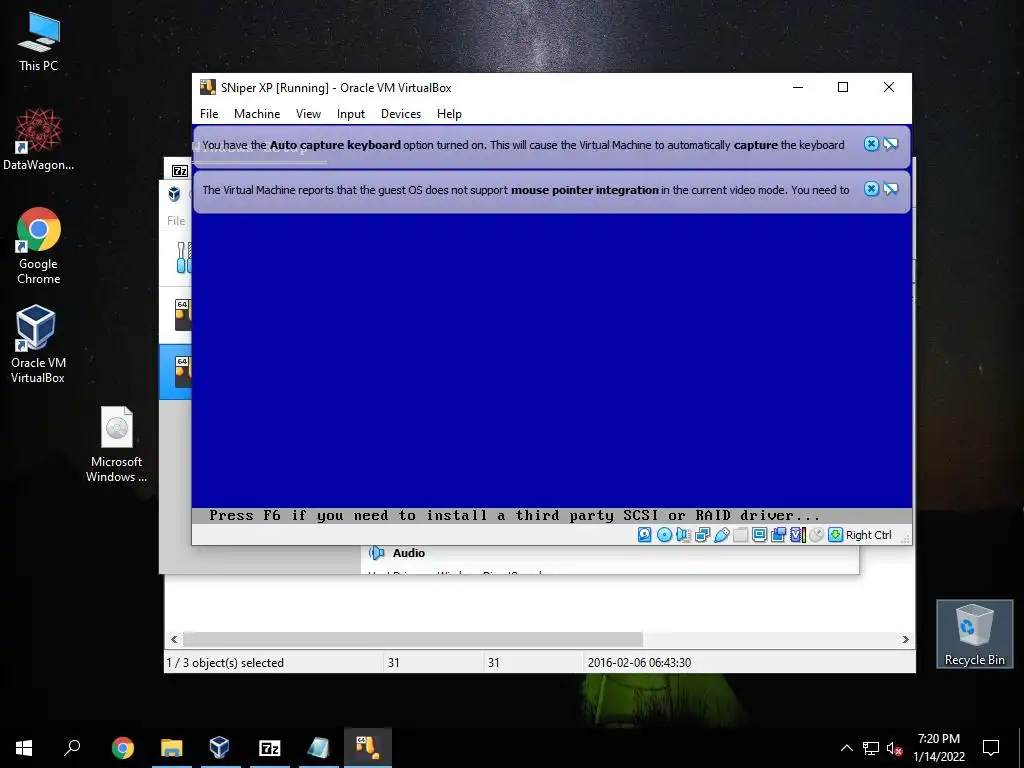
Task: Click the horizontal scrollbar thumb in 7-Zip
Action: click(413, 639)
